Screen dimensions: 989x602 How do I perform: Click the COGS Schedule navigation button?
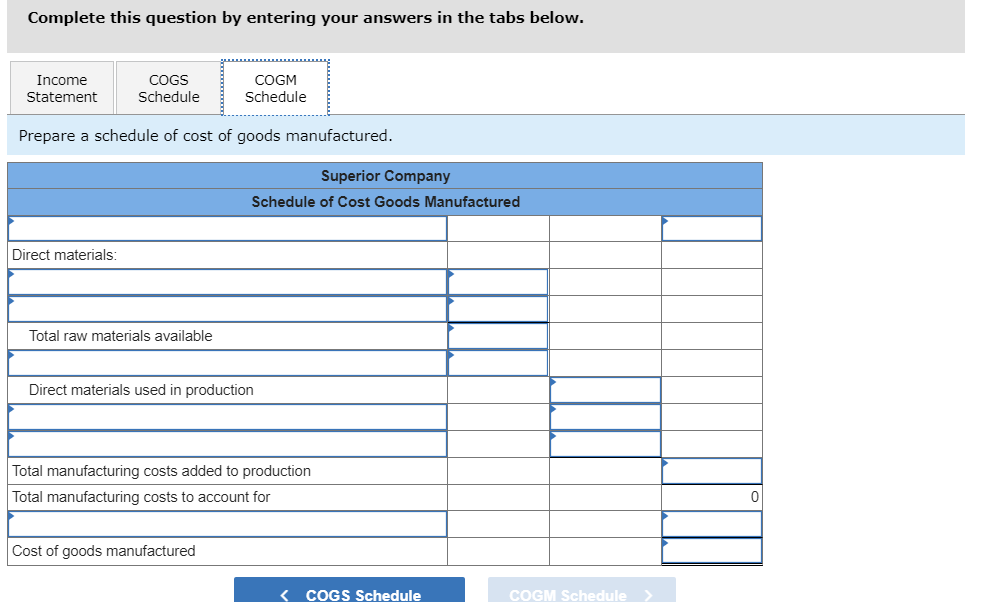(x=350, y=590)
